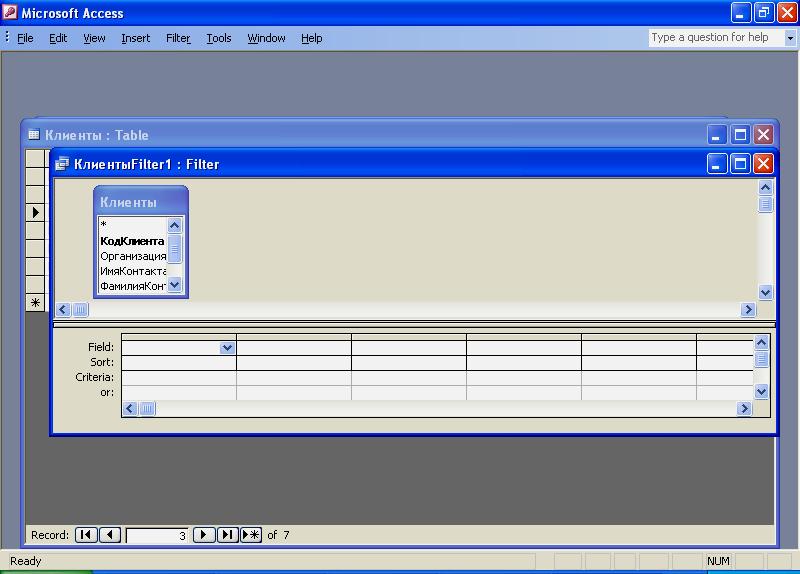Open the File menu
The image size is (800, 574).
click(x=25, y=38)
